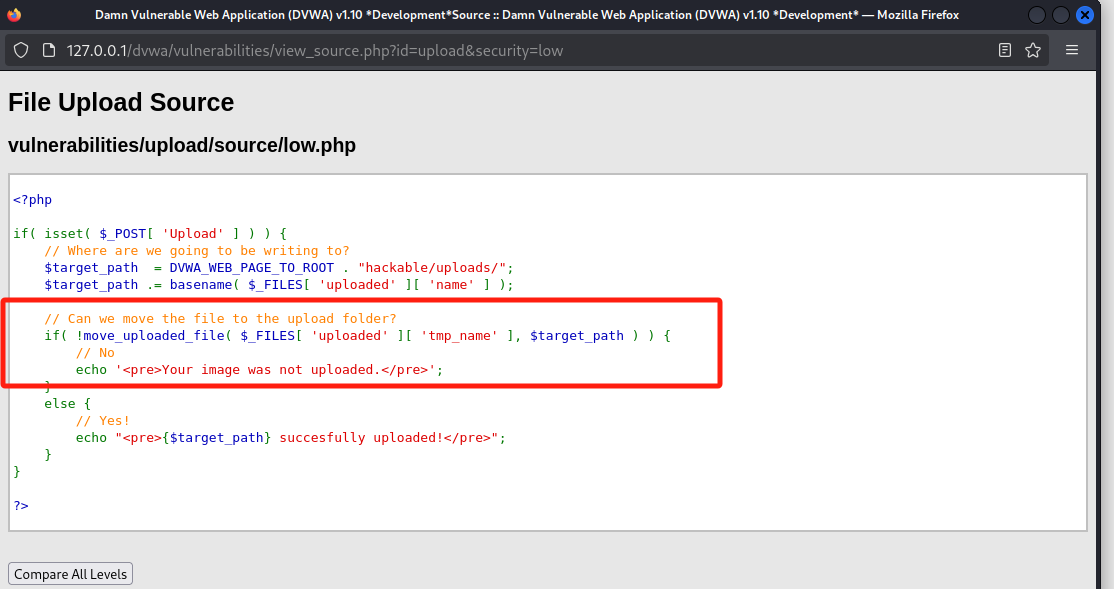1114x589 pixels.
Task: Click the closing ?> PHP tag
Action: coord(21,506)
